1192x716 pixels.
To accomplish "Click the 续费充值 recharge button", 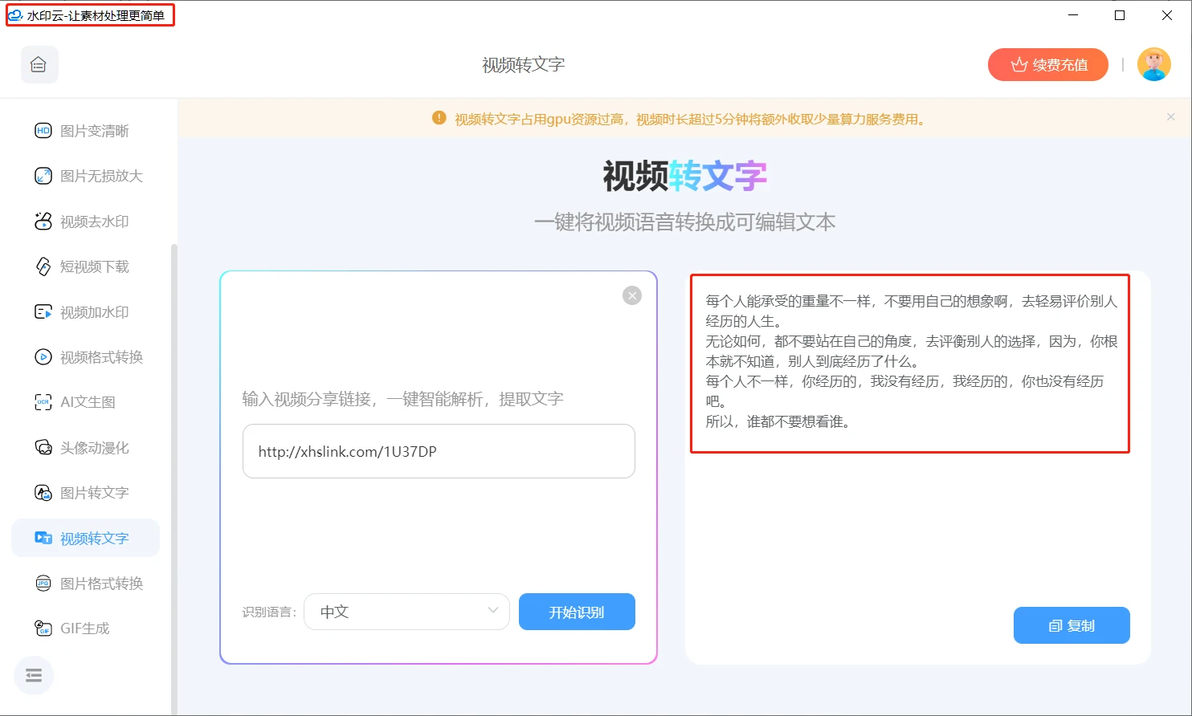I will point(1048,65).
